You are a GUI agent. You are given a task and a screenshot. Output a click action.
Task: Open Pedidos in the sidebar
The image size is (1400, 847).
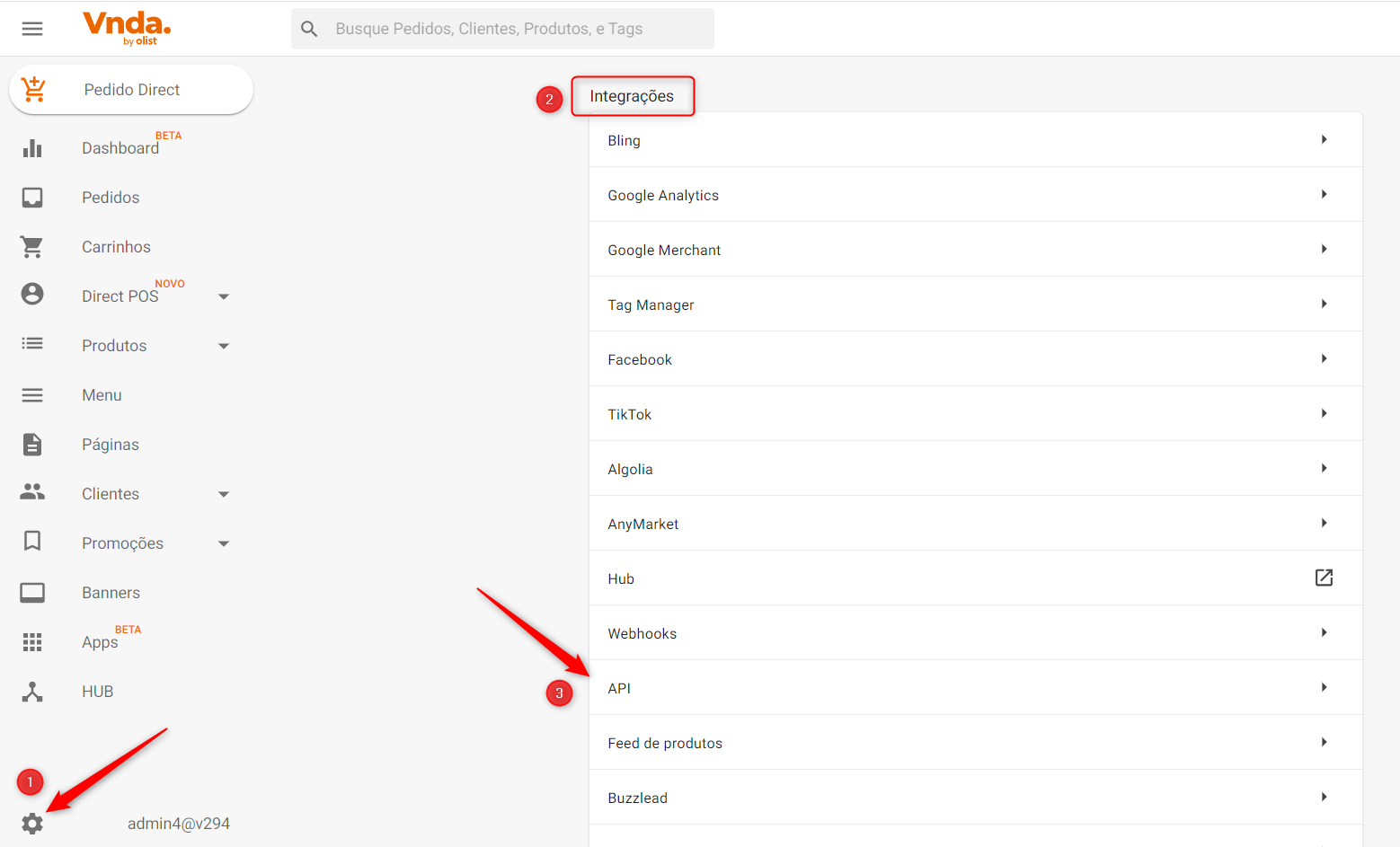(x=111, y=198)
